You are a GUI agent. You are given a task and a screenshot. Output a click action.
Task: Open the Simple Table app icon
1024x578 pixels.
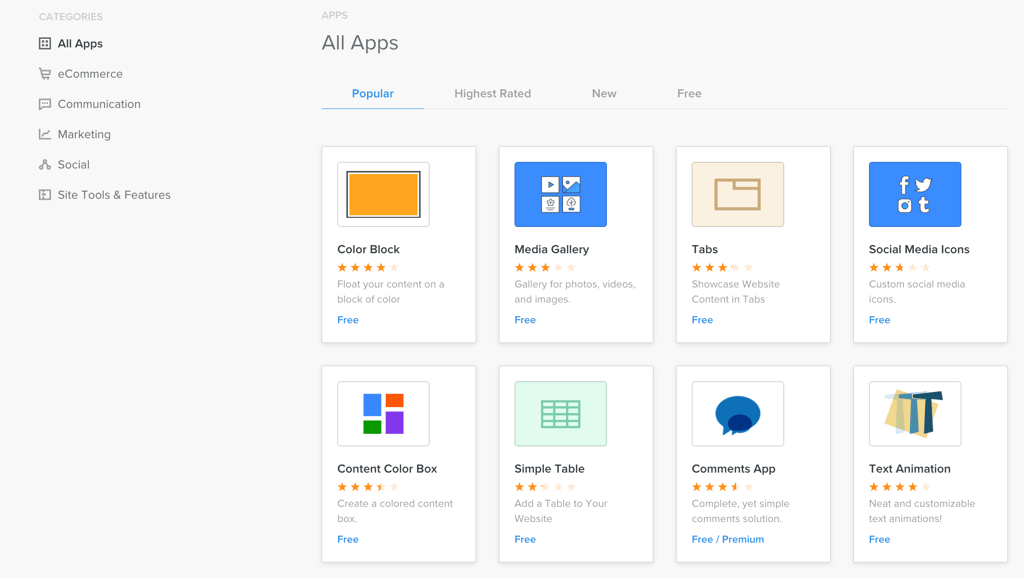pos(560,414)
